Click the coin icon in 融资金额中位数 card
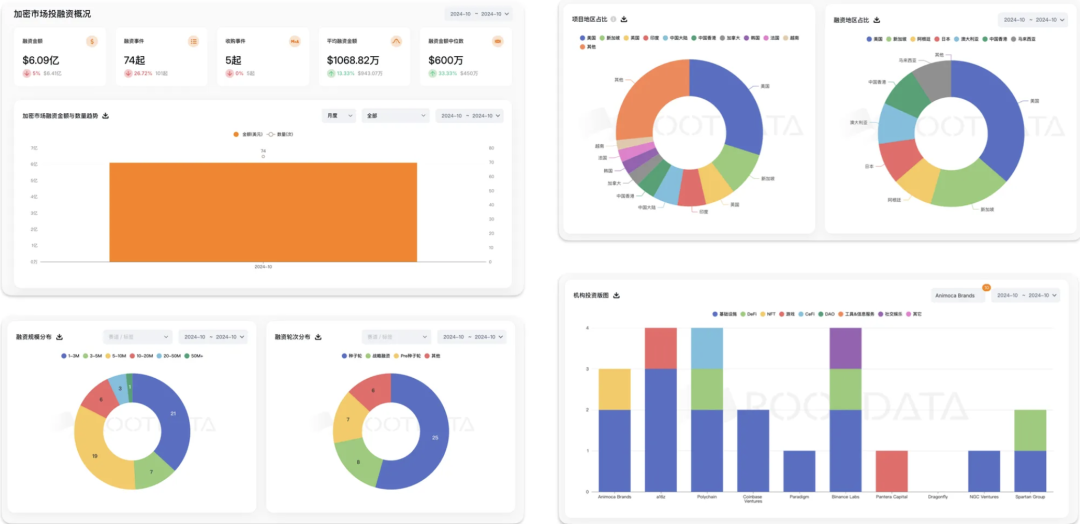 (x=497, y=41)
